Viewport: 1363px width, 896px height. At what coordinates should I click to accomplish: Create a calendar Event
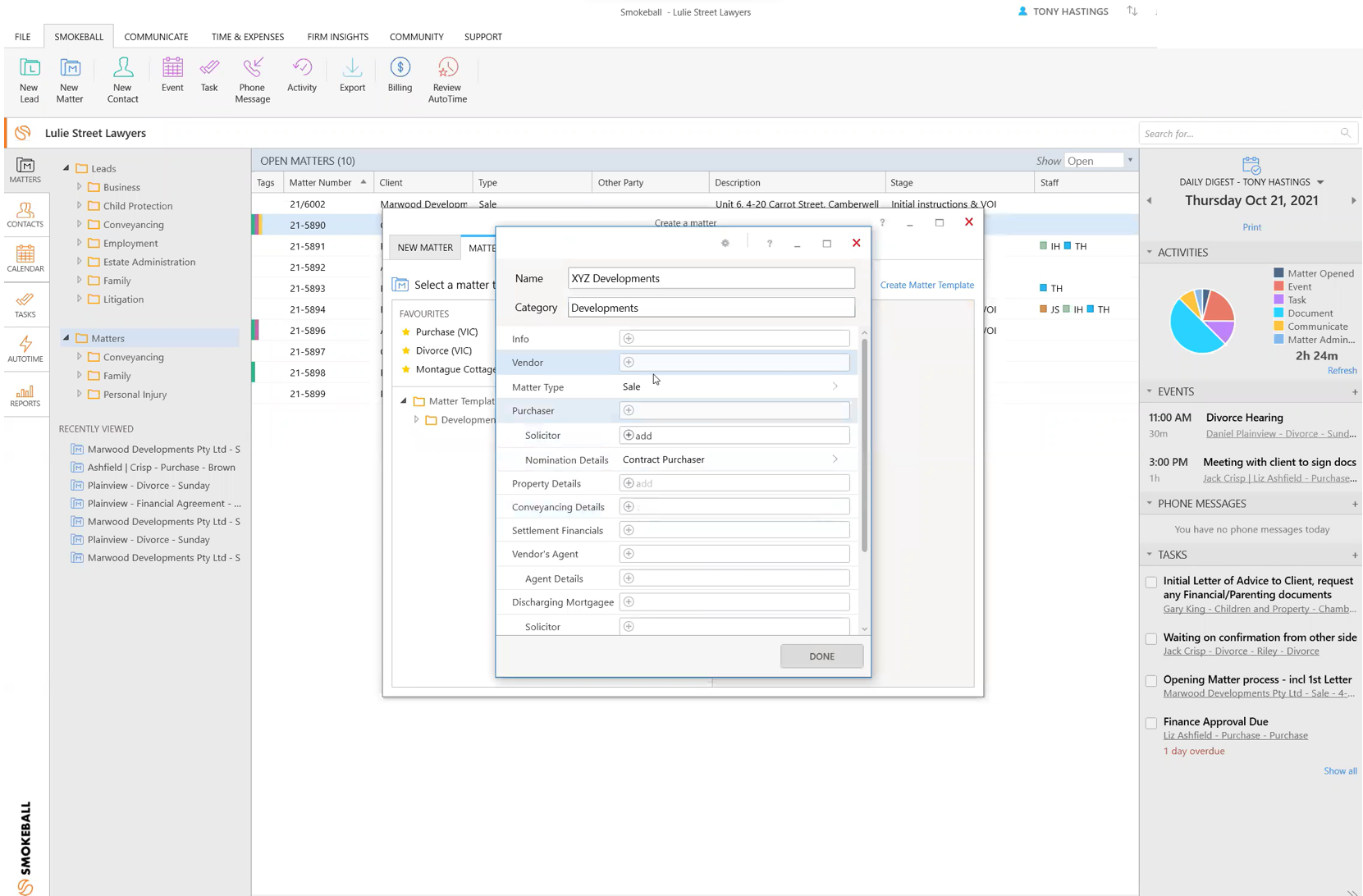172,75
